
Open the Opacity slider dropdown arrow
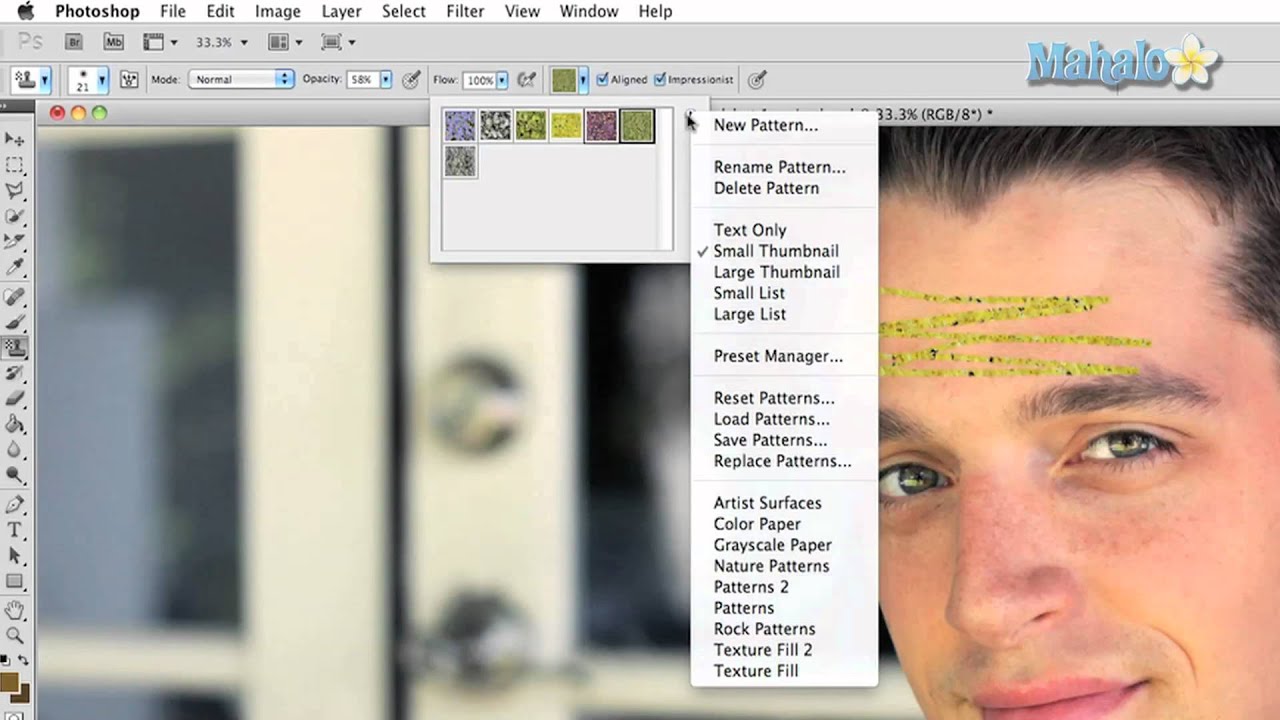pos(386,79)
